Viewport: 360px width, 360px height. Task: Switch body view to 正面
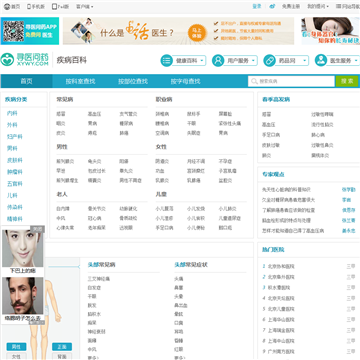pos(62,347)
